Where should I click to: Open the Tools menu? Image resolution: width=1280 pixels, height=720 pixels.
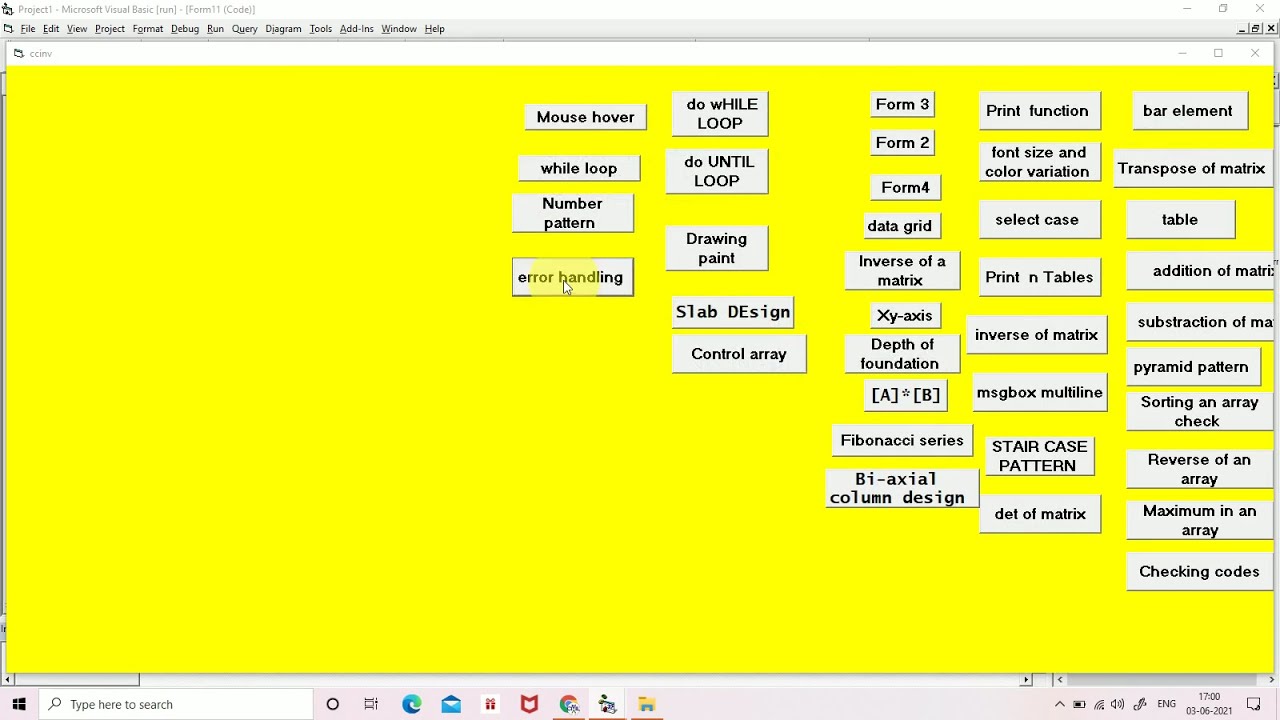click(321, 29)
